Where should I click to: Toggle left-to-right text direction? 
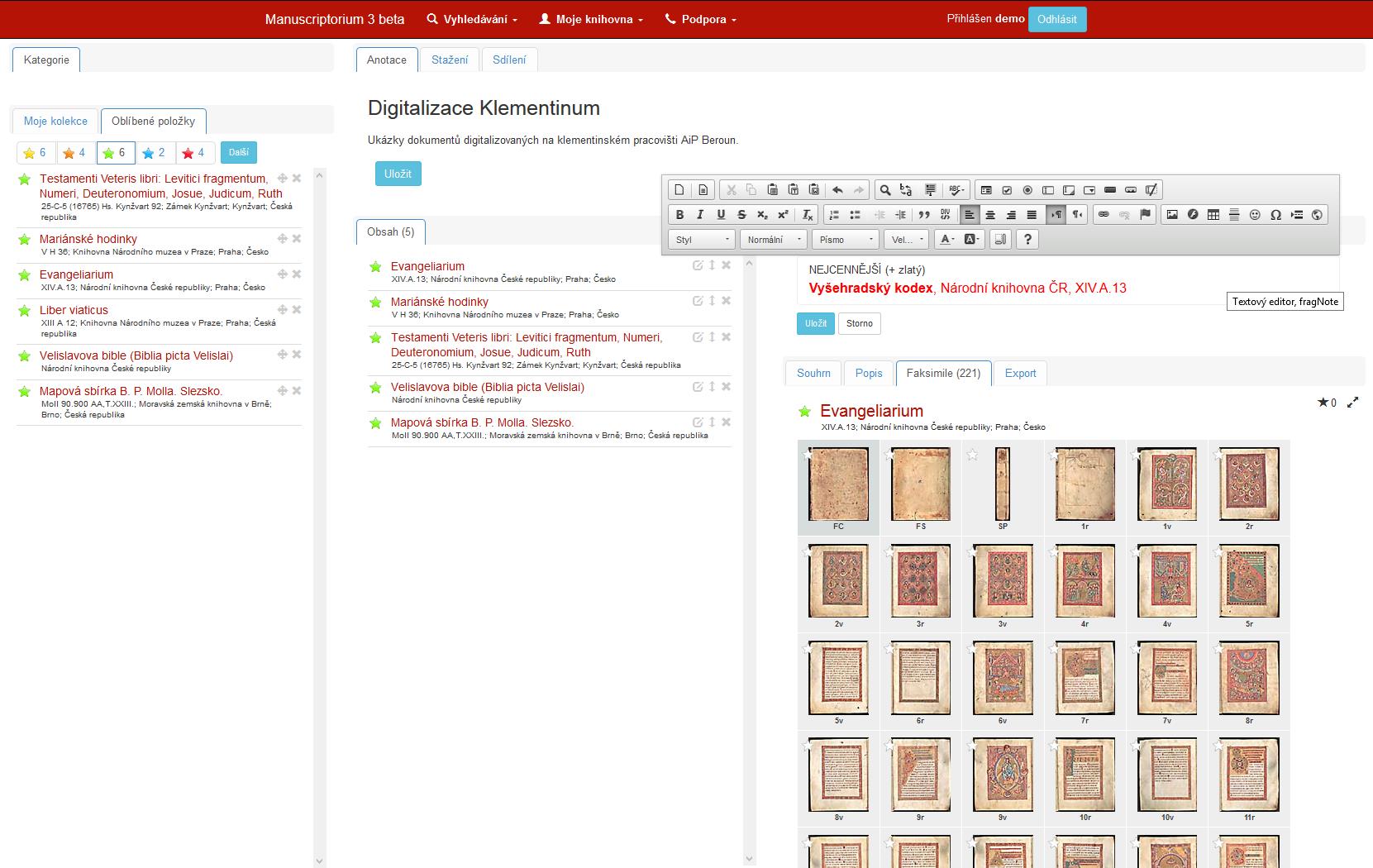point(1056,214)
